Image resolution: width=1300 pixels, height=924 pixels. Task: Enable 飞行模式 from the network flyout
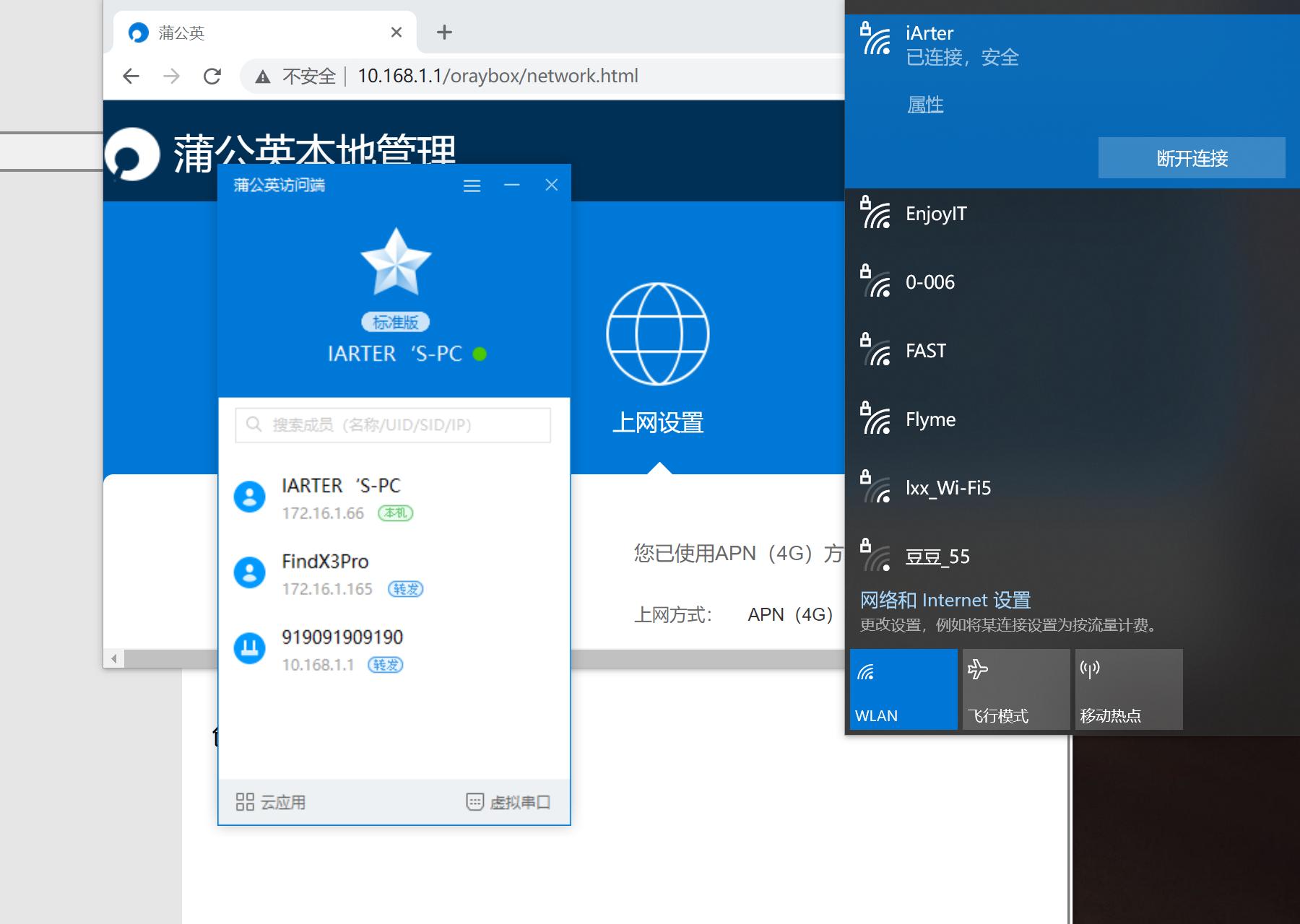(1015, 688)
